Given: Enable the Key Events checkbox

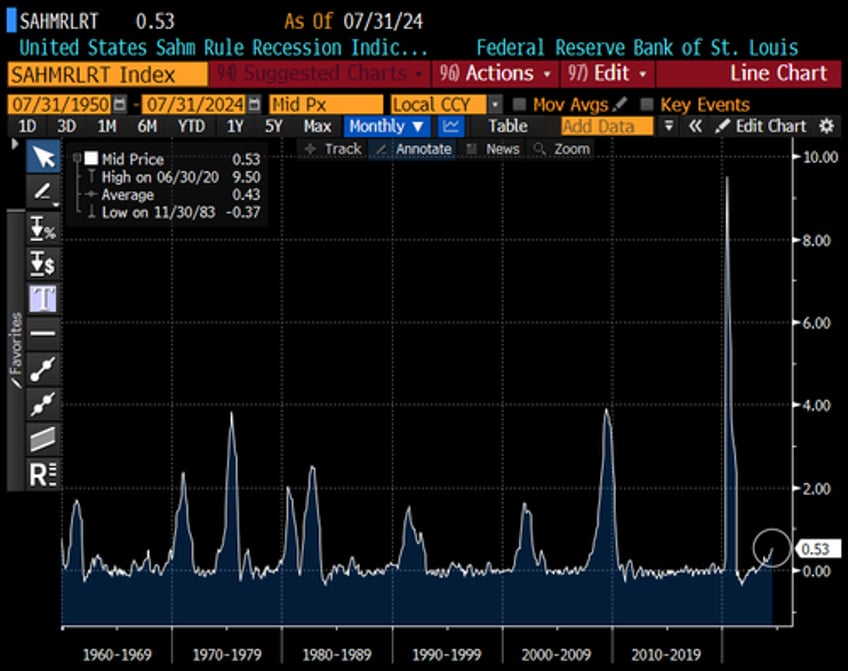Looking at the screenshot, I should click(646, 104).
